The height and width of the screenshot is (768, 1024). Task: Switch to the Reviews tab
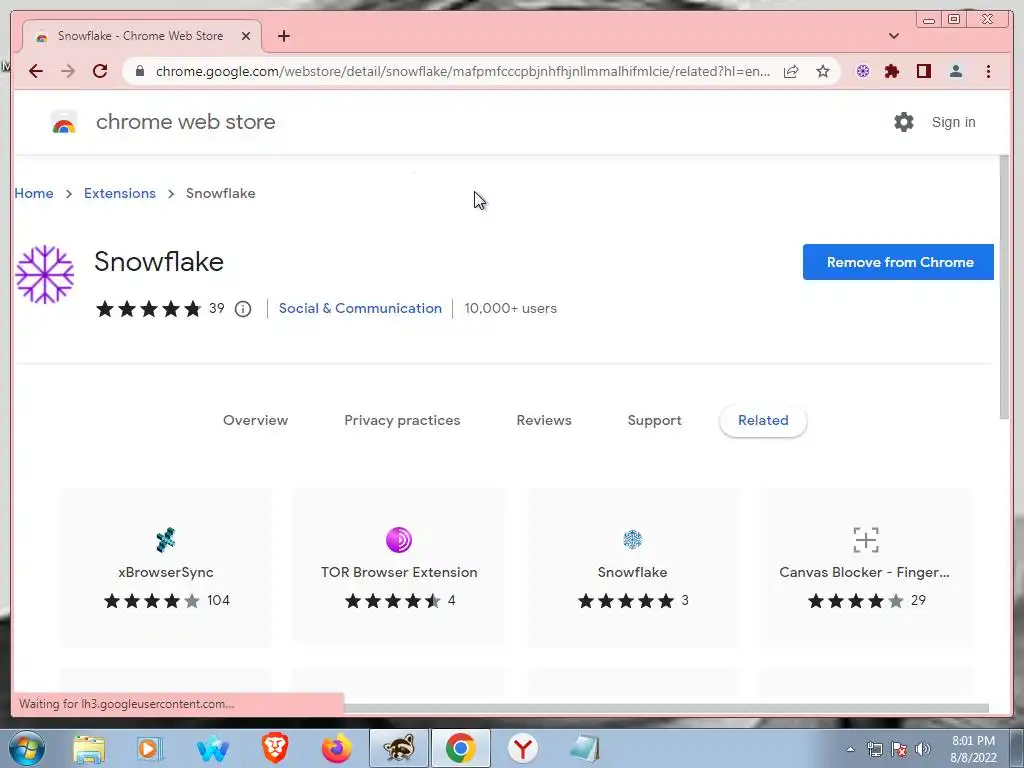click(544, 421)
